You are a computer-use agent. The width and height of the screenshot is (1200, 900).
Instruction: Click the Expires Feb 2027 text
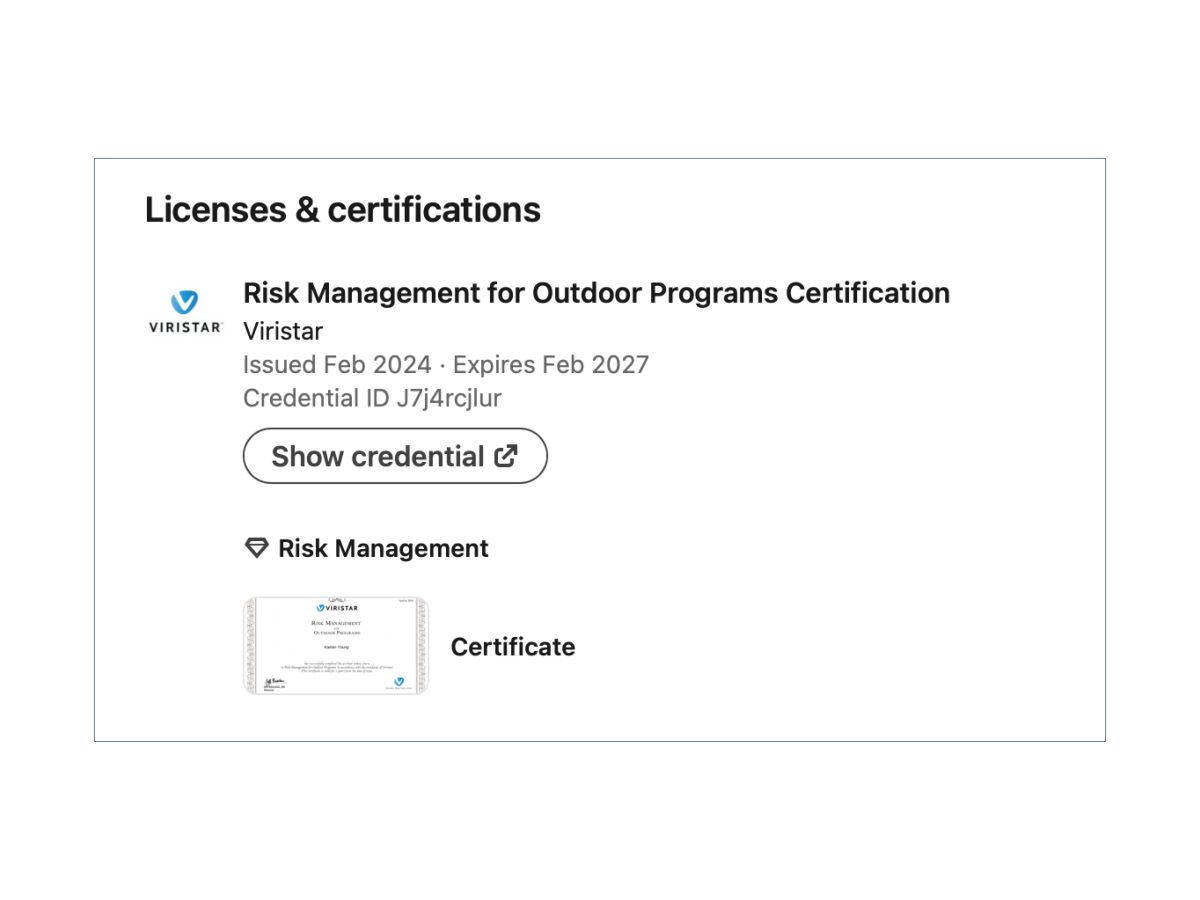click(x=551, y=365)
